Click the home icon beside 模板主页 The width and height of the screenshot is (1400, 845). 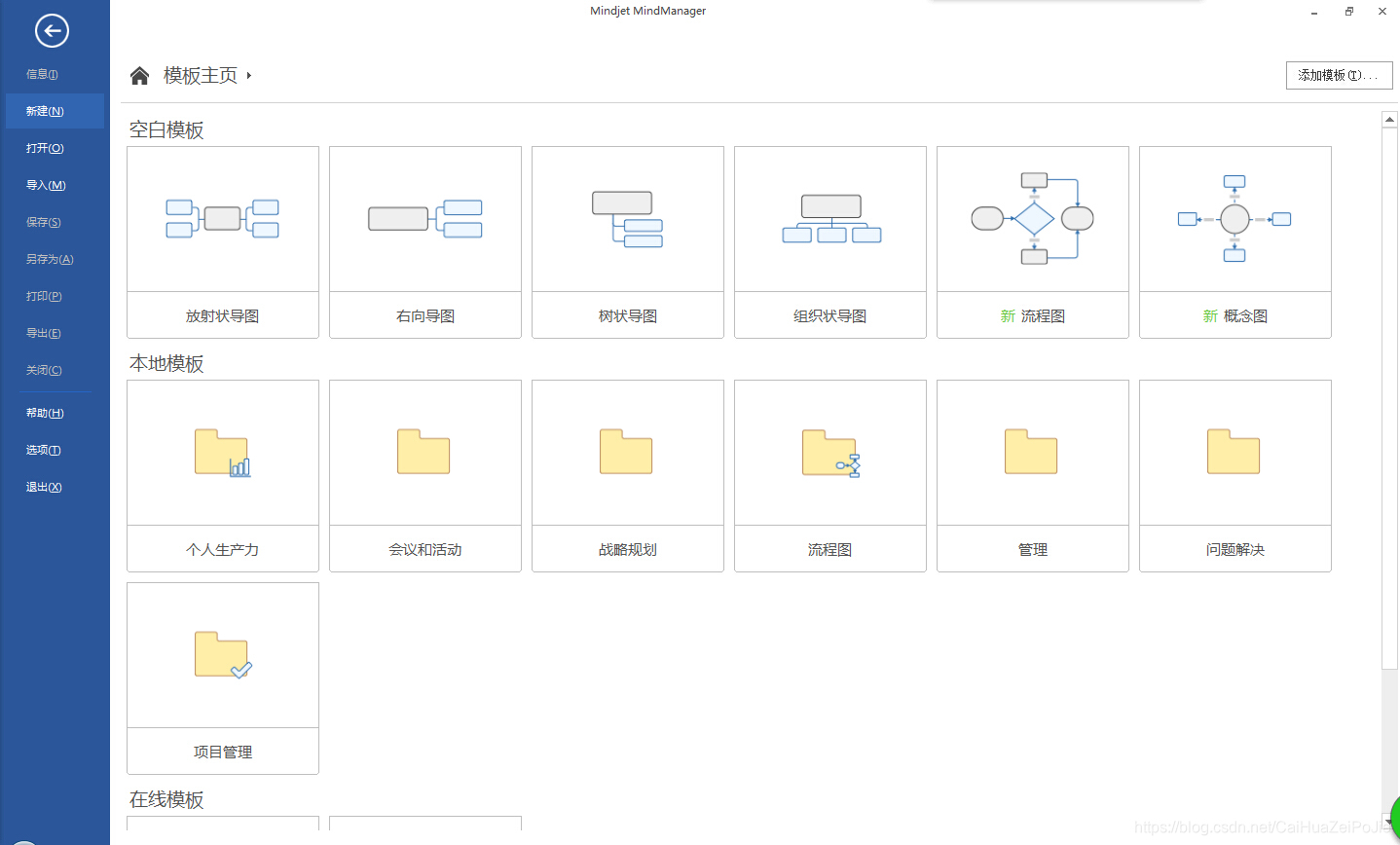coord(139,76)
